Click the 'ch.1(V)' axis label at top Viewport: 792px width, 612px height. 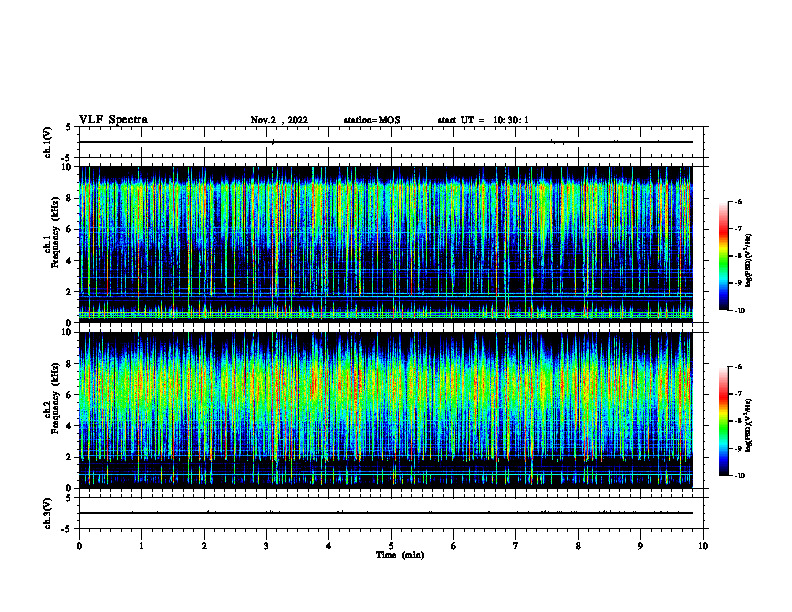pos(48,142)
